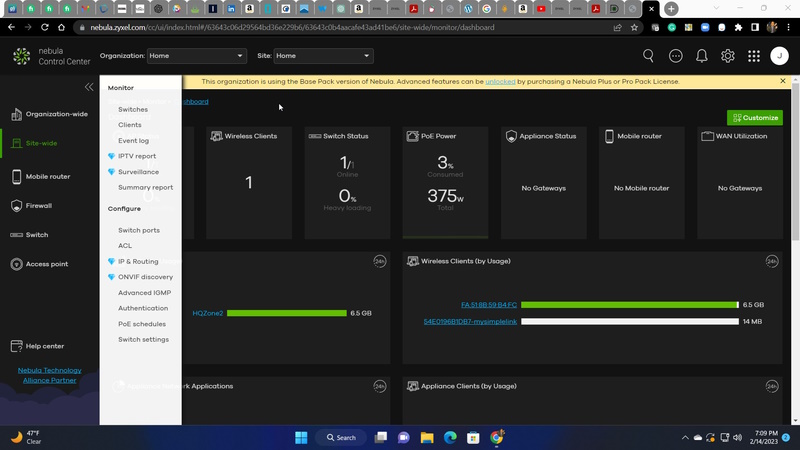Click 24h icon on Wireless Clients by Usage
This screenshot has height=450, width=800.
click(x=772, y=261)
